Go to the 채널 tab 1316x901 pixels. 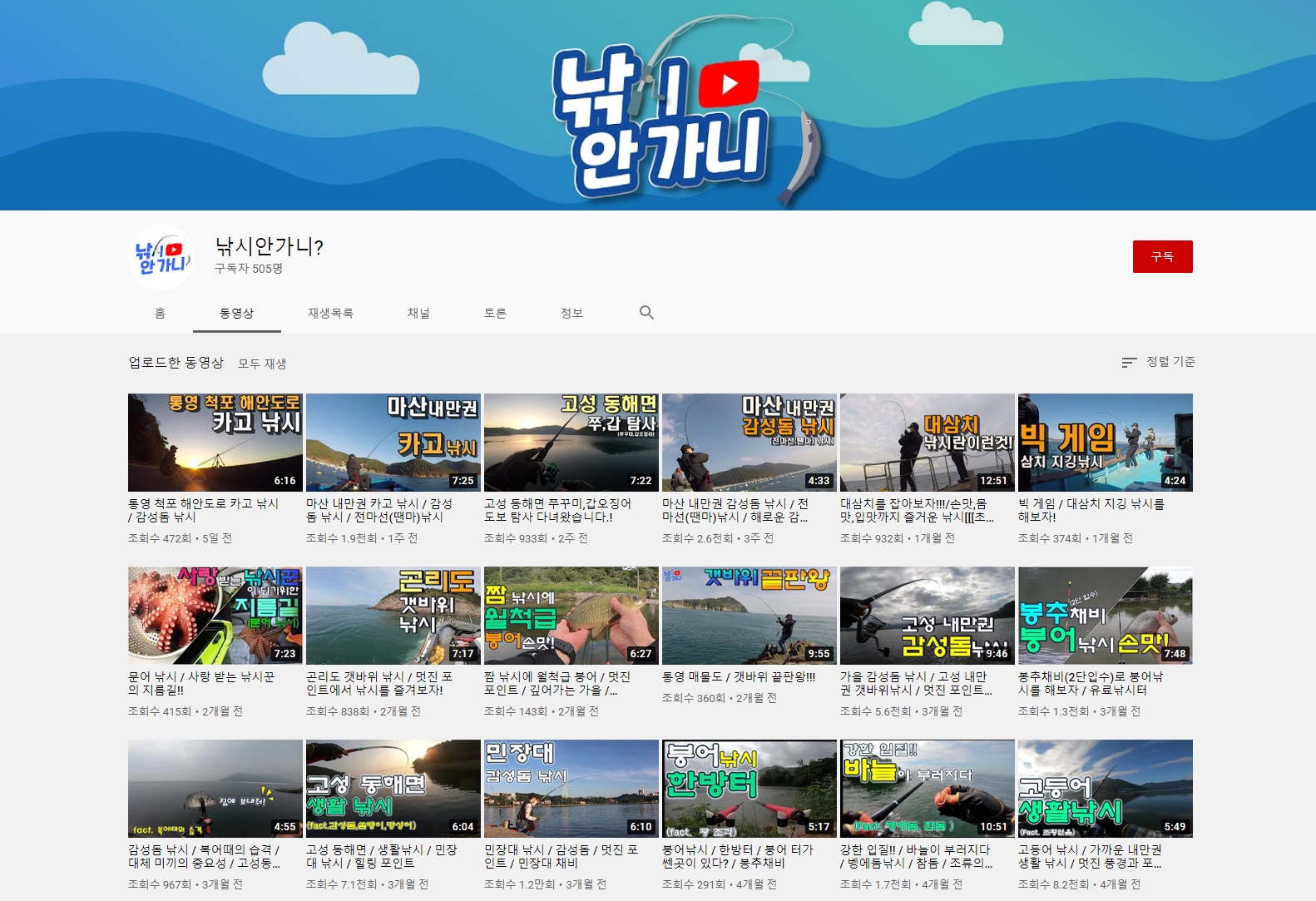(x=418, y=313)
